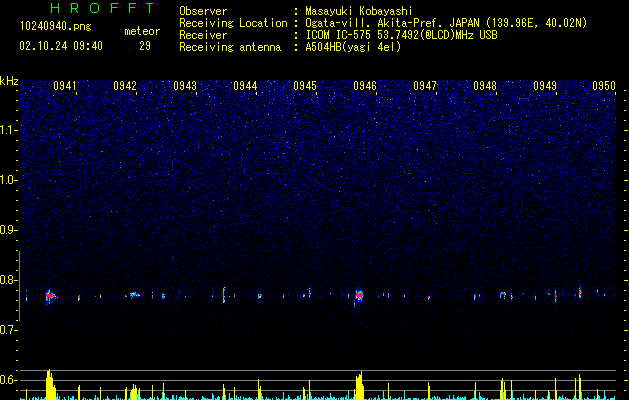Image resolution: width=629 pixels, height=400 pixels.
Task: Click the 0944 time marker
Action: 245,86
